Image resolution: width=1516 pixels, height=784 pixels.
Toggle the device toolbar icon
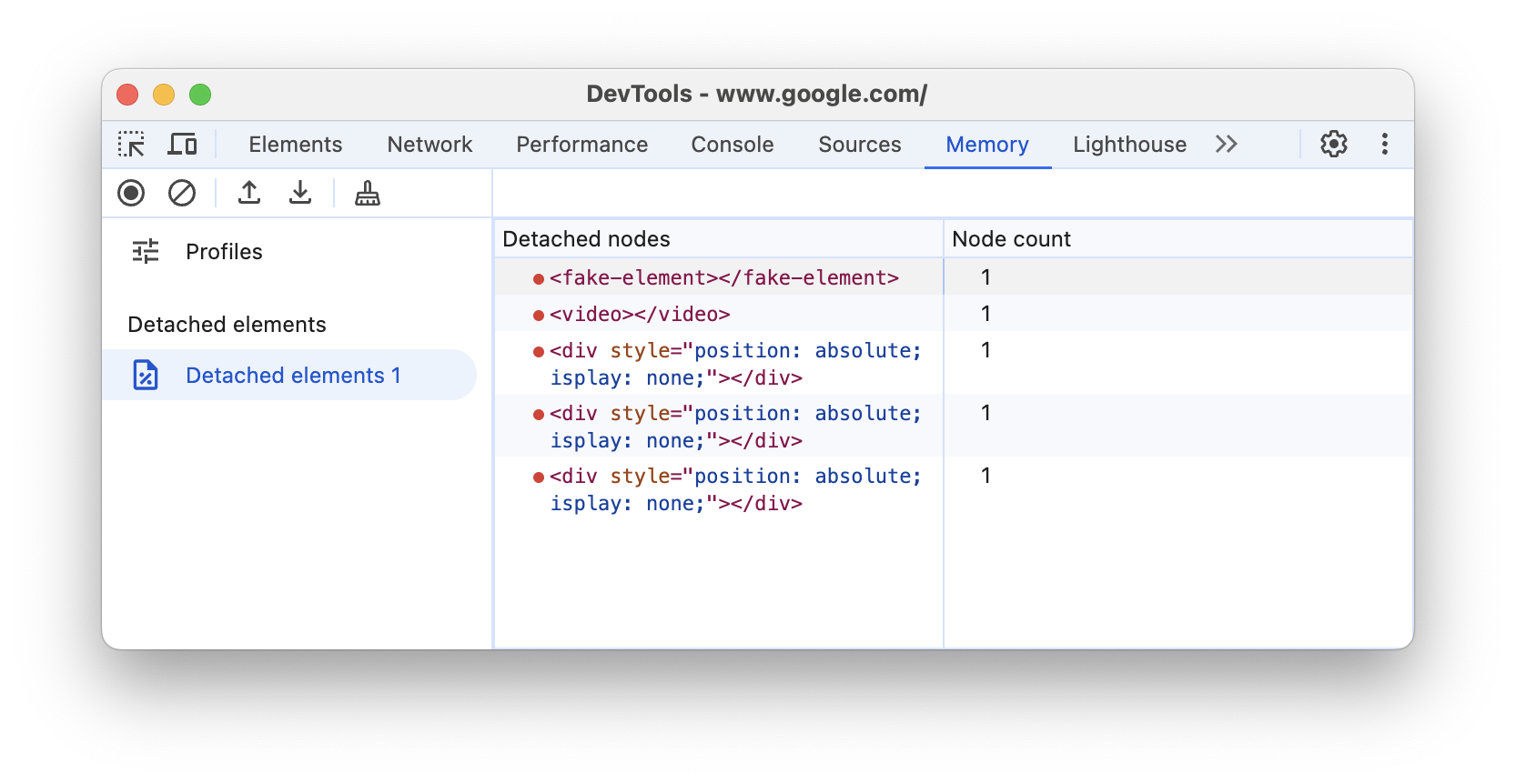[183, 145]
